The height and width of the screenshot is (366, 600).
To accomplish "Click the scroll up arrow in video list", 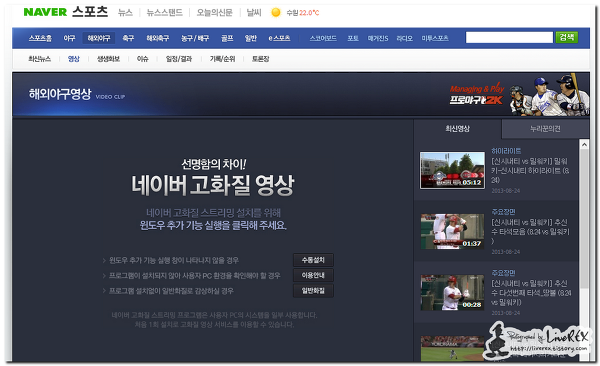I will coord(584,145).
